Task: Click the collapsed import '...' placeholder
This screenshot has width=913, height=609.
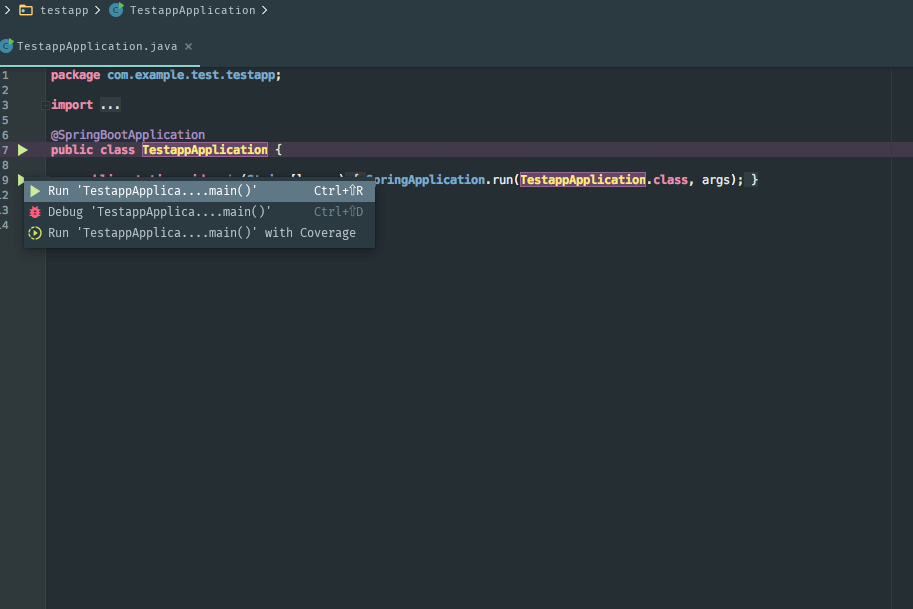Action: coord(110,105)
